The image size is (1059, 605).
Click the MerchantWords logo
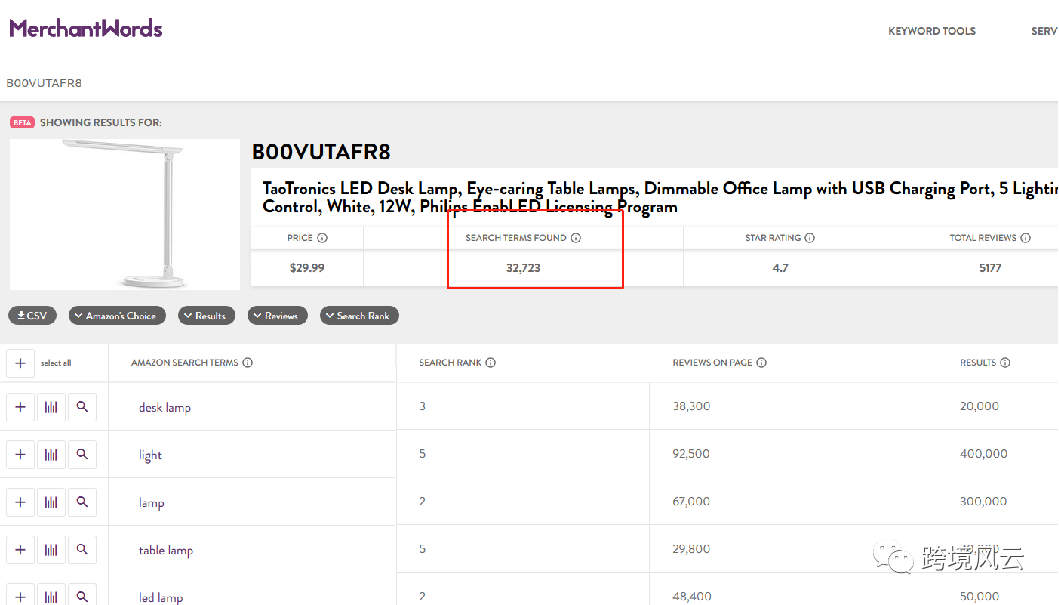86,28
